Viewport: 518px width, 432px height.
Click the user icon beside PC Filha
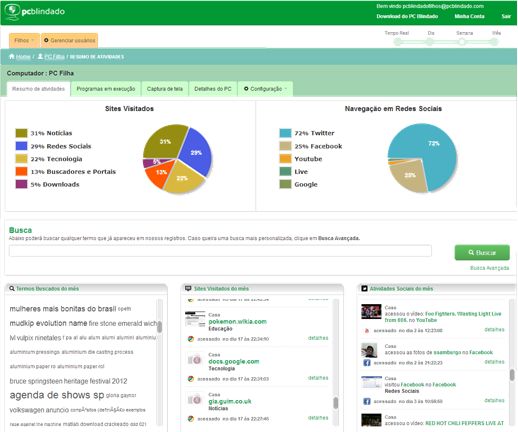coord(40,56)
